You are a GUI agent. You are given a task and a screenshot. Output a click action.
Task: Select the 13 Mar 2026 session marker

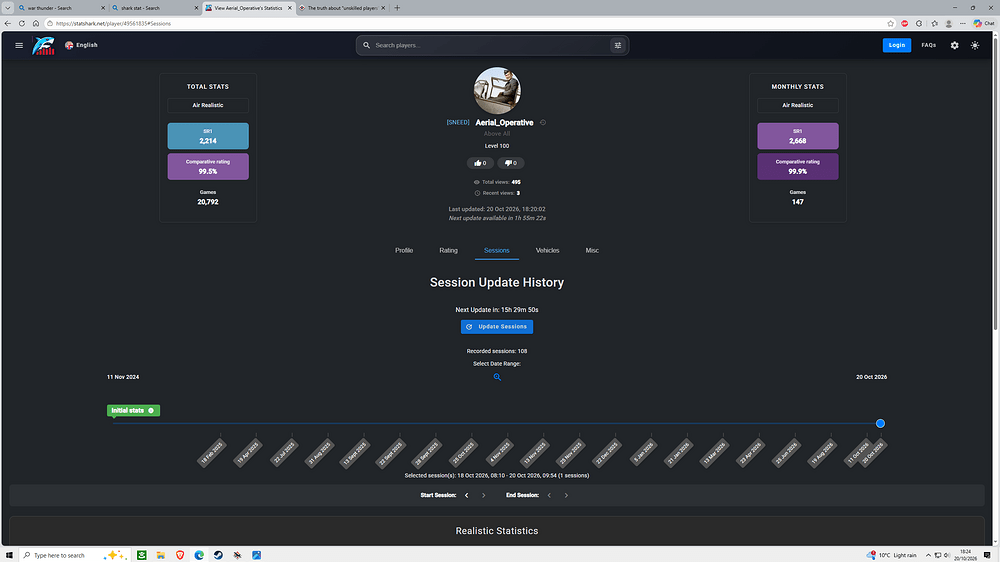pos(714,454)
